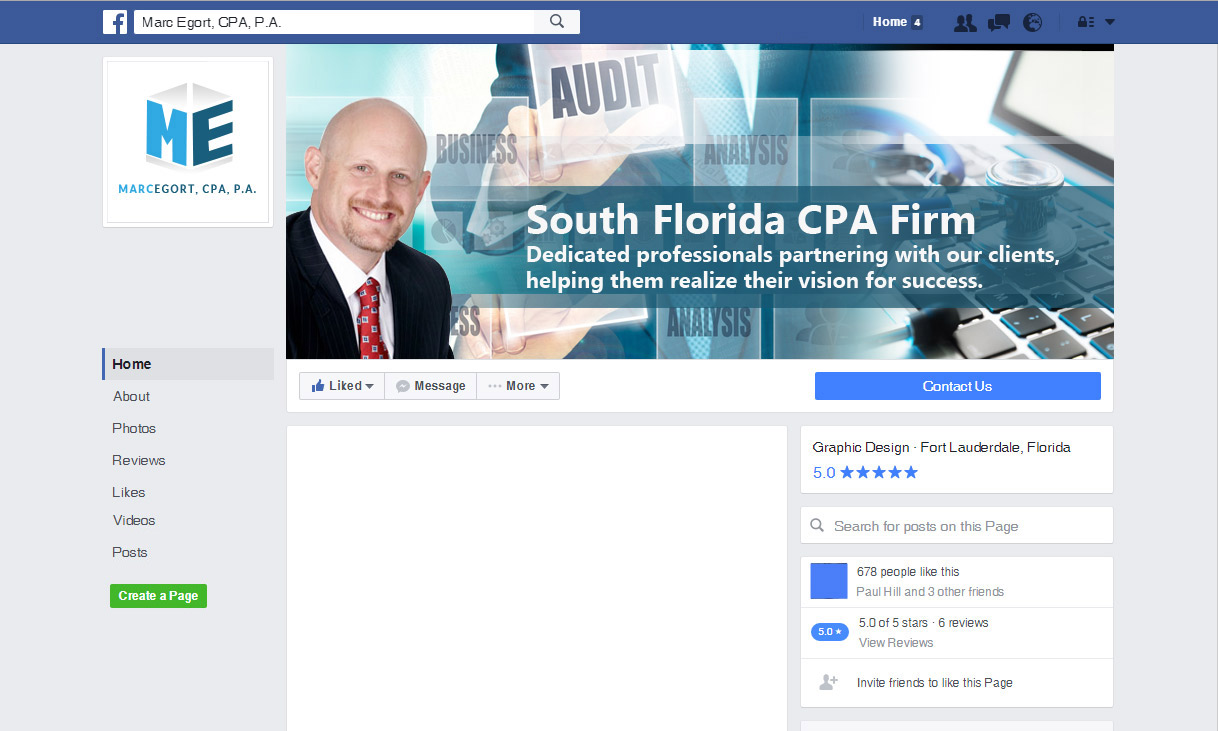Screen dimensions: 1218x731
Task: Open Reviews in the left sidebar
Action: [139, 460]
